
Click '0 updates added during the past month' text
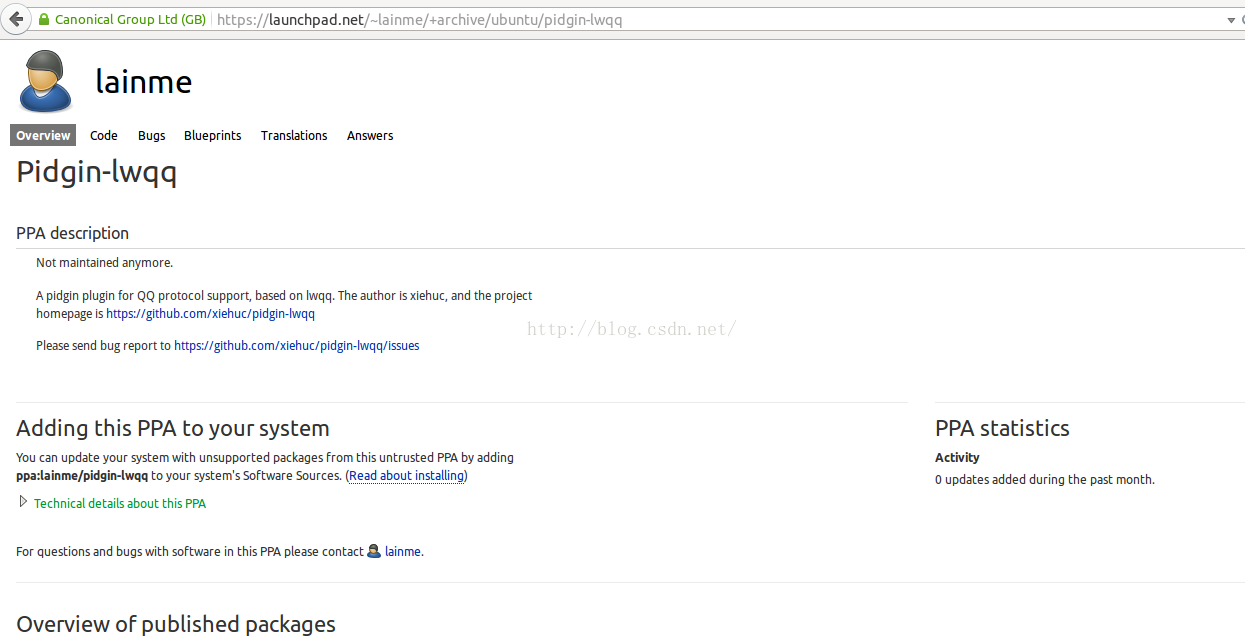[x=1045, y=480]
